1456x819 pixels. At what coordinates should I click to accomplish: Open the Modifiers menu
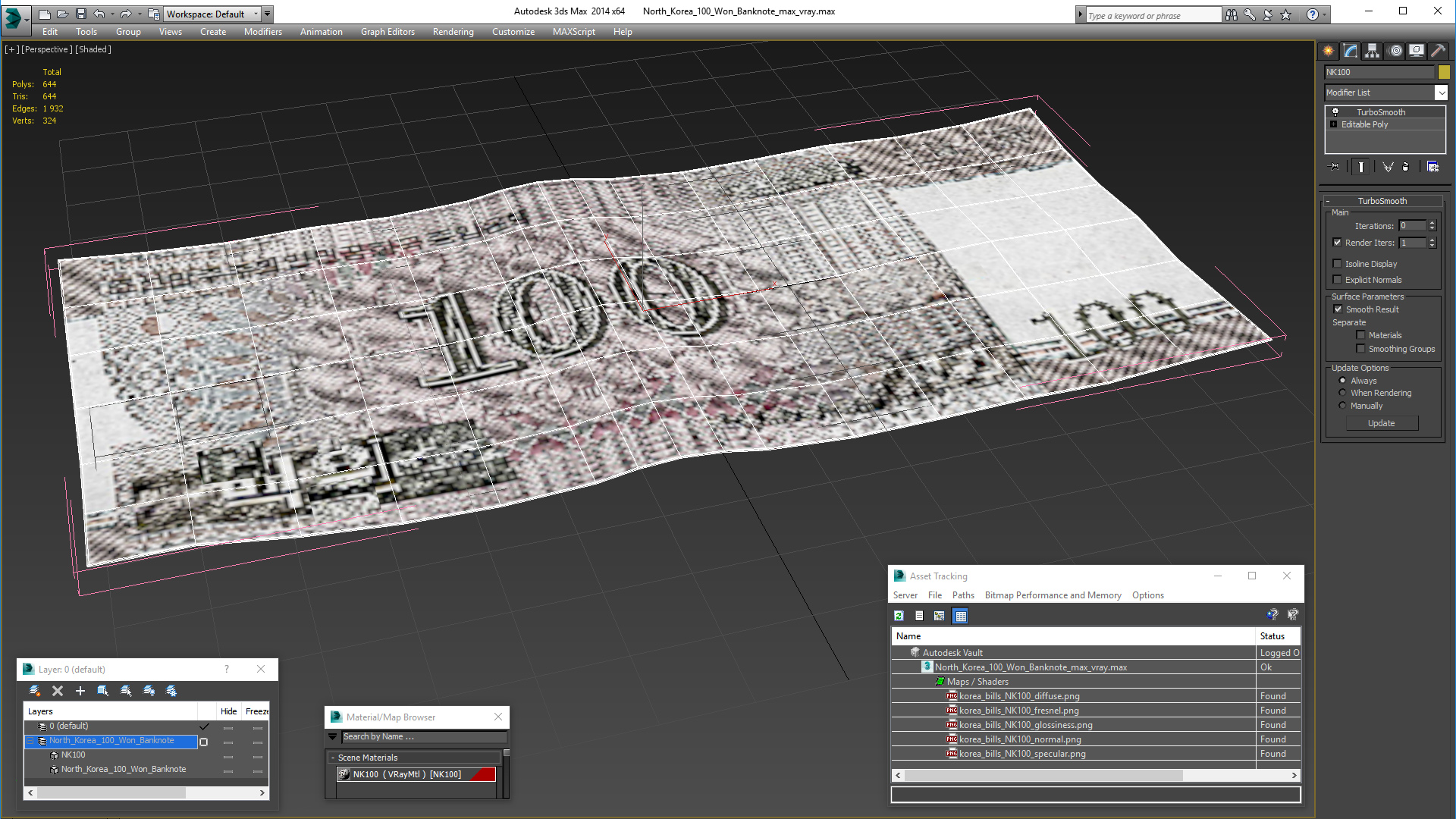tap(262, 32)
